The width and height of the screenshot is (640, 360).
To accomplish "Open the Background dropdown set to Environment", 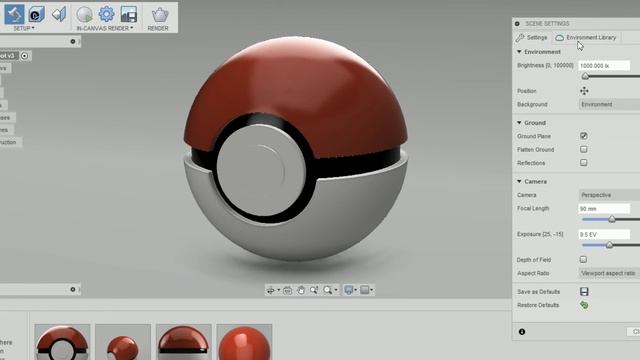I will [x=609, y=104].
